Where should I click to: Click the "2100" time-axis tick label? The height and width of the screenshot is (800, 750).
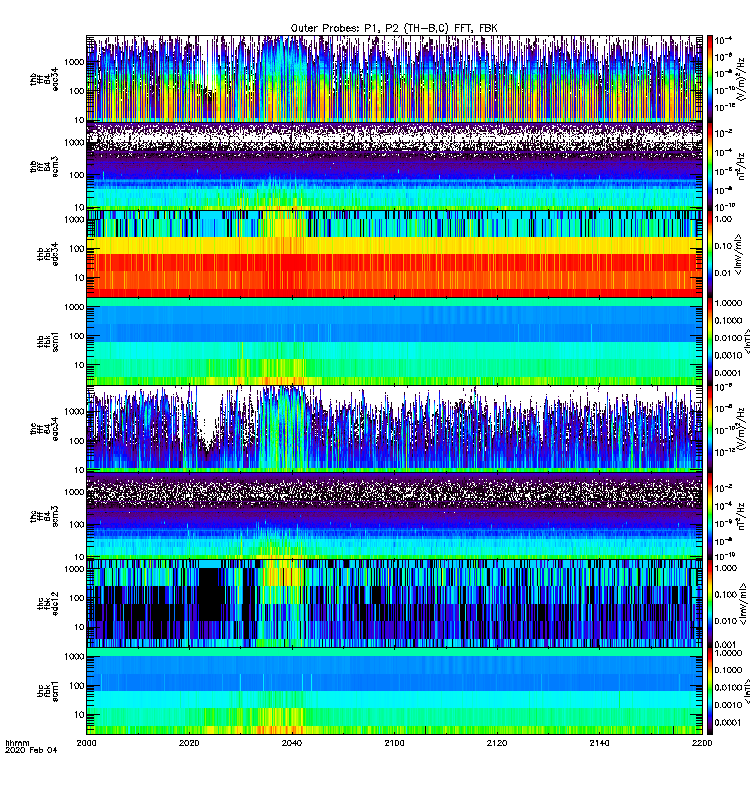tap(394, 743)
